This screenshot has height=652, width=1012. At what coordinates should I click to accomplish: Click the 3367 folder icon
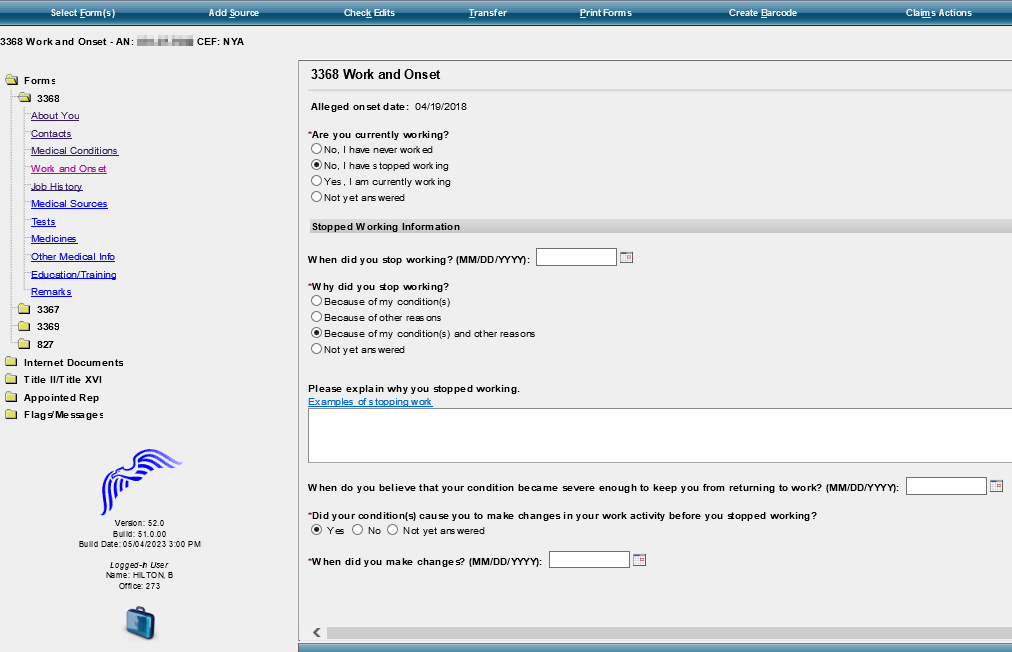tap(24, 310)
